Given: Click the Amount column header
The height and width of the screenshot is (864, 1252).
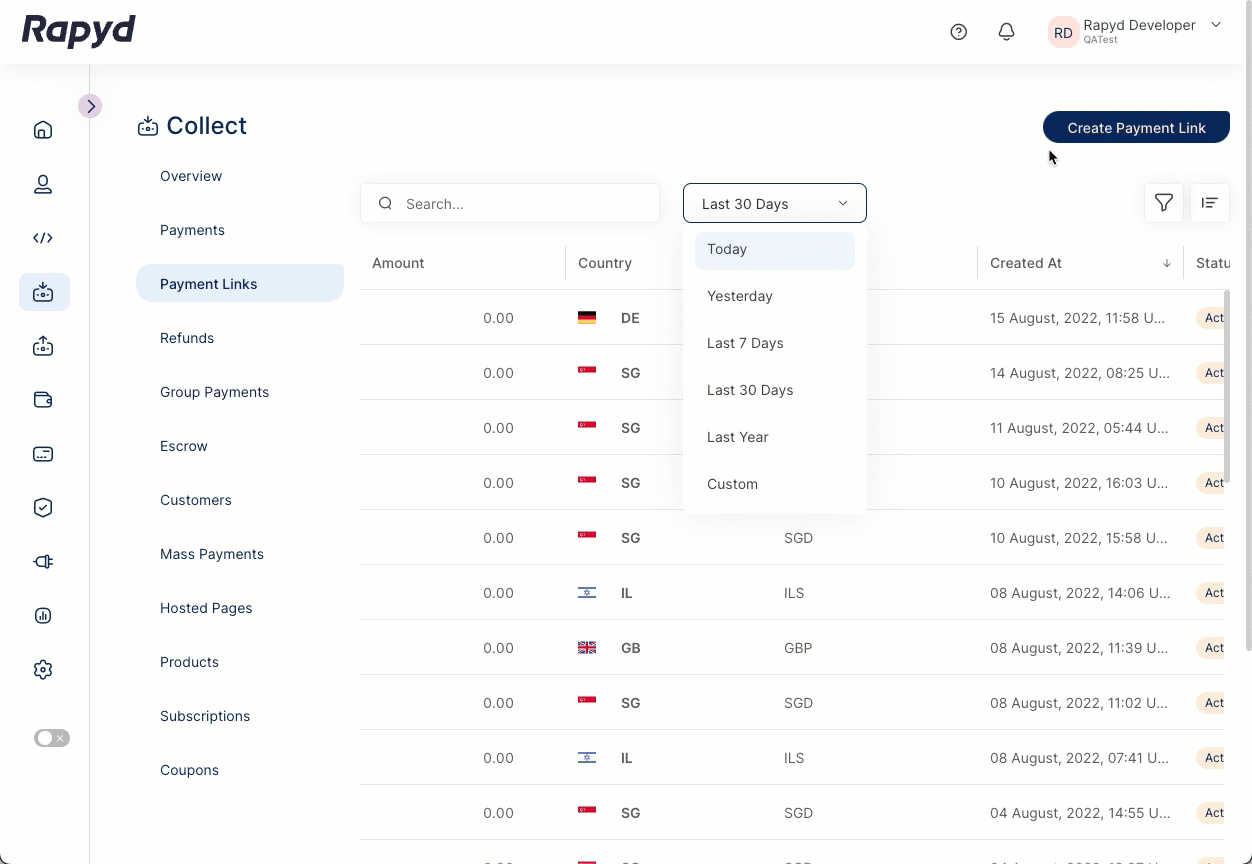Looking at the screenshot, I should pyautogui.click(x=398, y=263).
